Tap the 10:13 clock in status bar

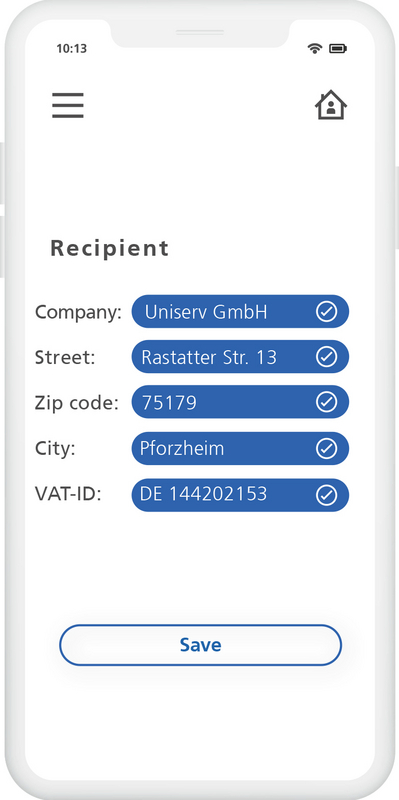tap(71, 48)
